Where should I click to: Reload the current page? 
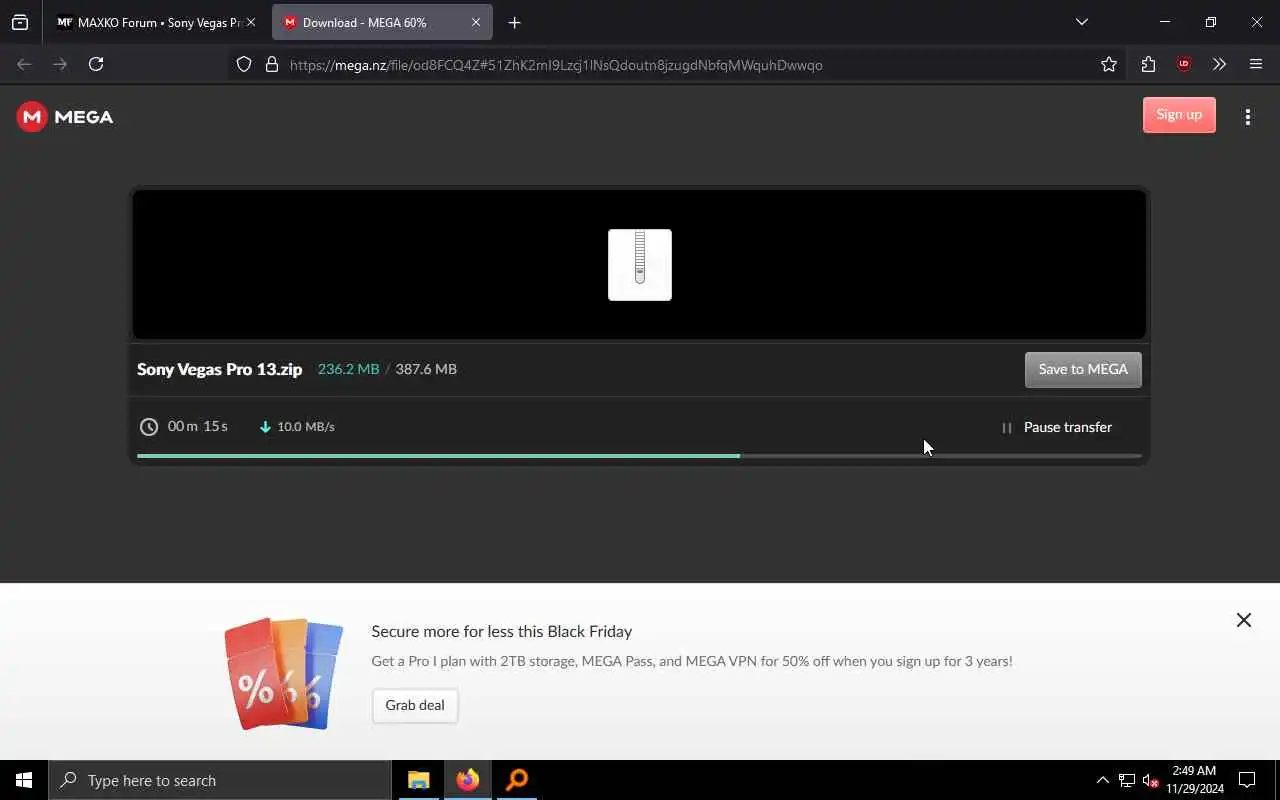coord(96,64)
